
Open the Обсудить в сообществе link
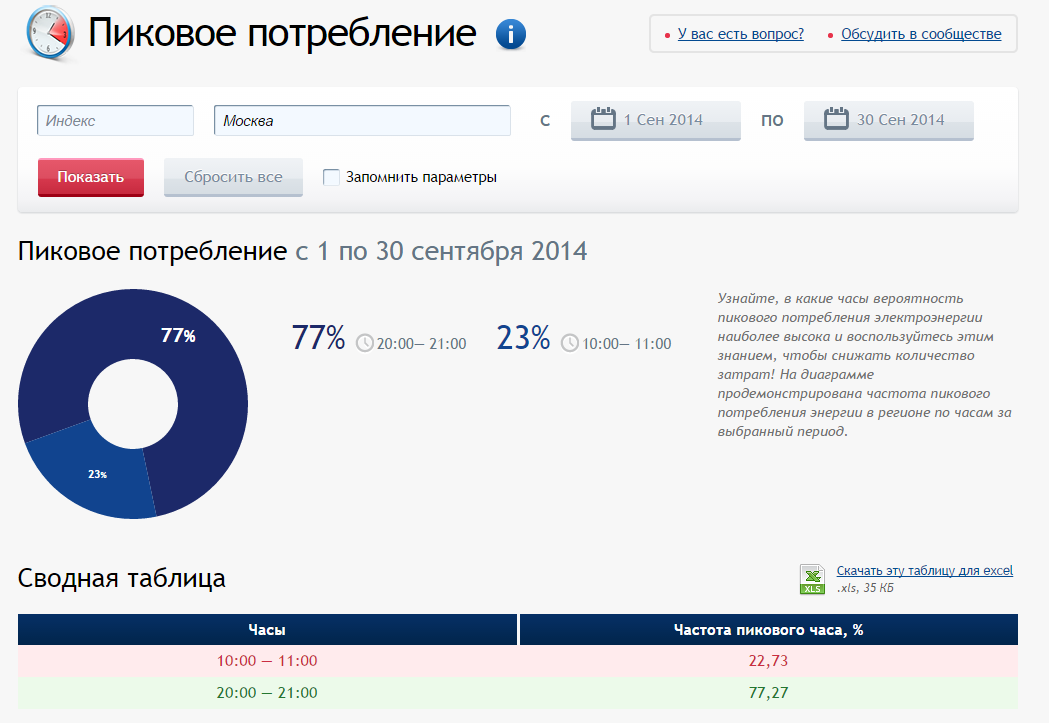coord(921,33)
